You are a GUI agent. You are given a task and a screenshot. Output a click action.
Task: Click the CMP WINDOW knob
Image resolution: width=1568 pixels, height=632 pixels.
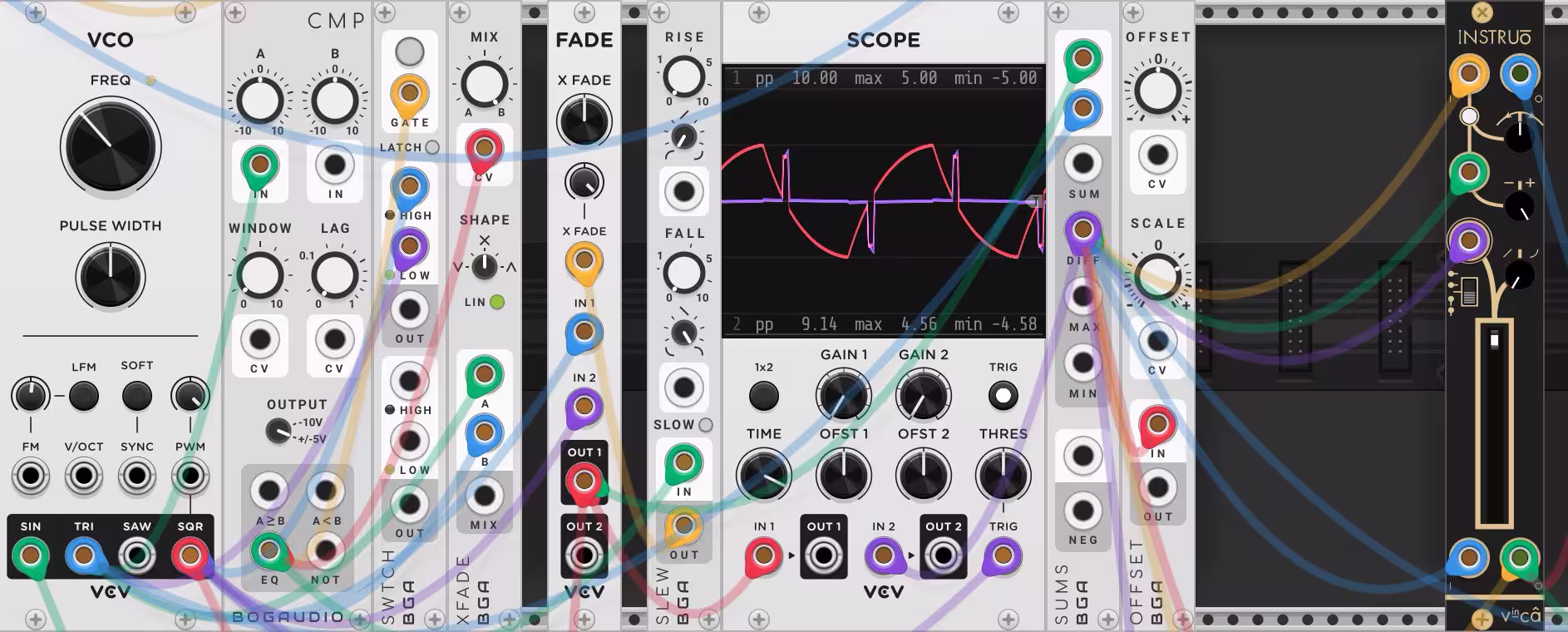pyautogui.click(x=260, y=275)
